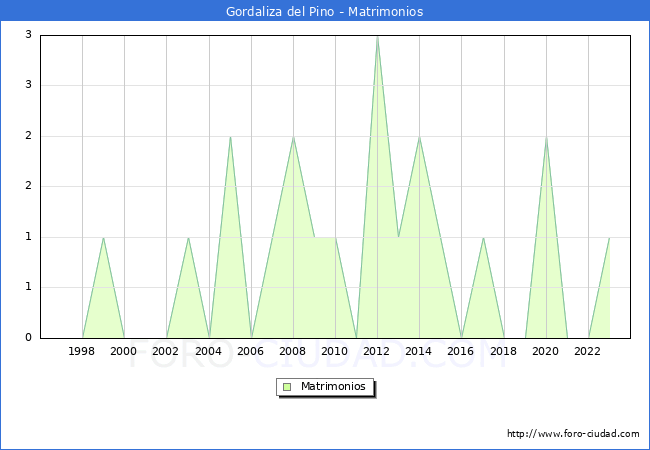Click the 1998 x-axis label
This screenshot has height=450, width=650.
coord(82,351)
